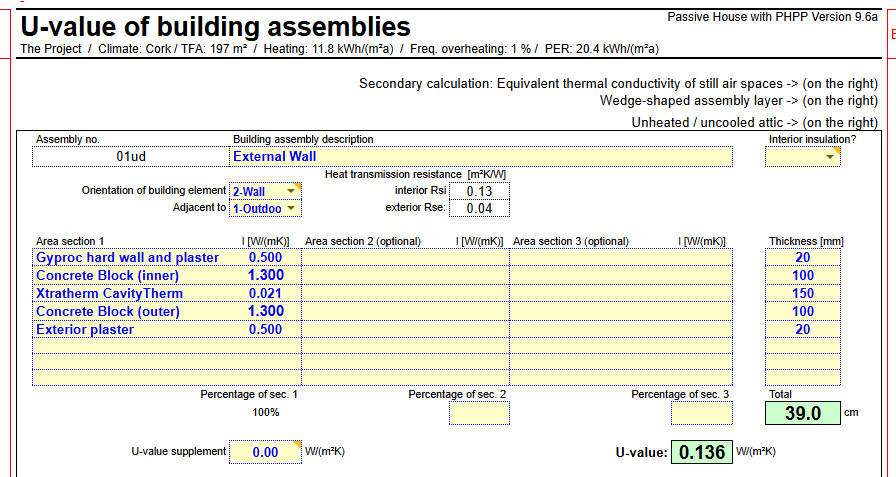Select the U-value of building assemblies title
Image resolution: width=896 pixels, height=477 pixels.
click(215, 27)
